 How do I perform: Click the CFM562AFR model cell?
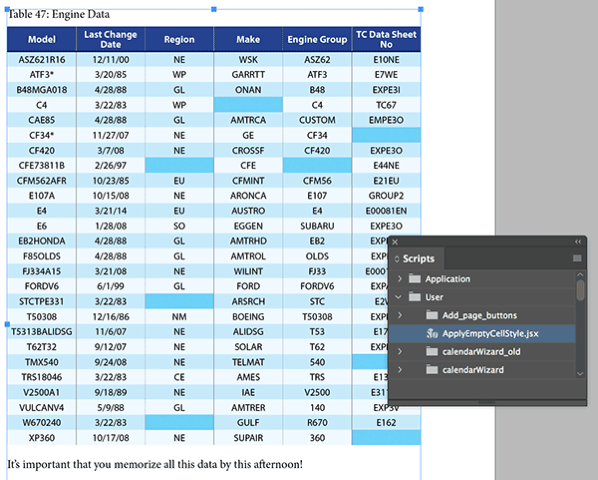[42, 181]
